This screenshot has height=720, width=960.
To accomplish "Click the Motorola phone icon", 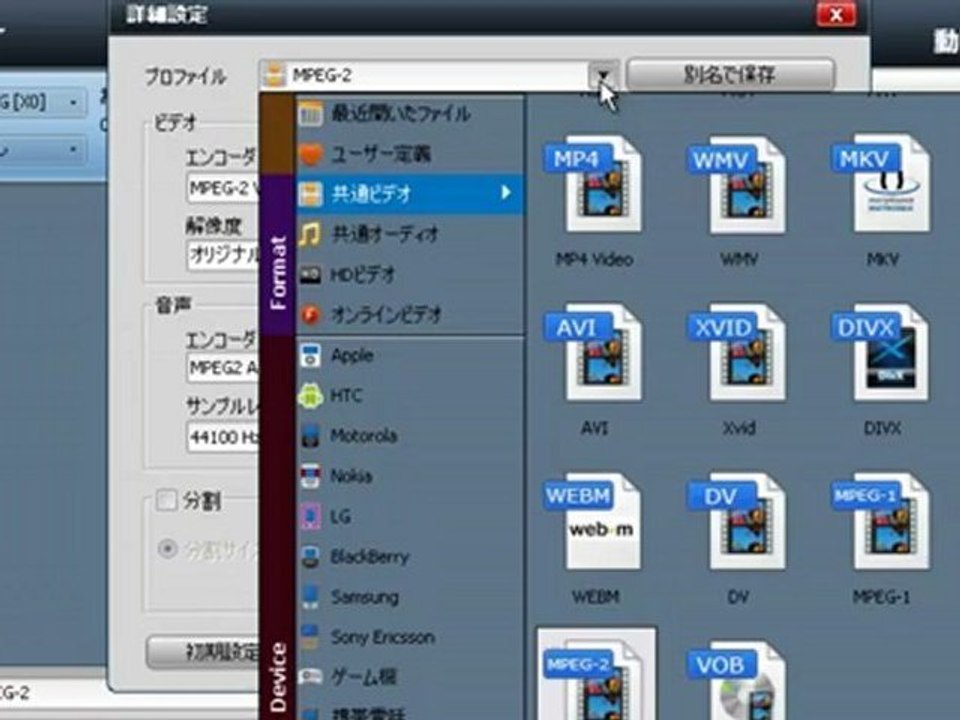I will tap(310, 436).
